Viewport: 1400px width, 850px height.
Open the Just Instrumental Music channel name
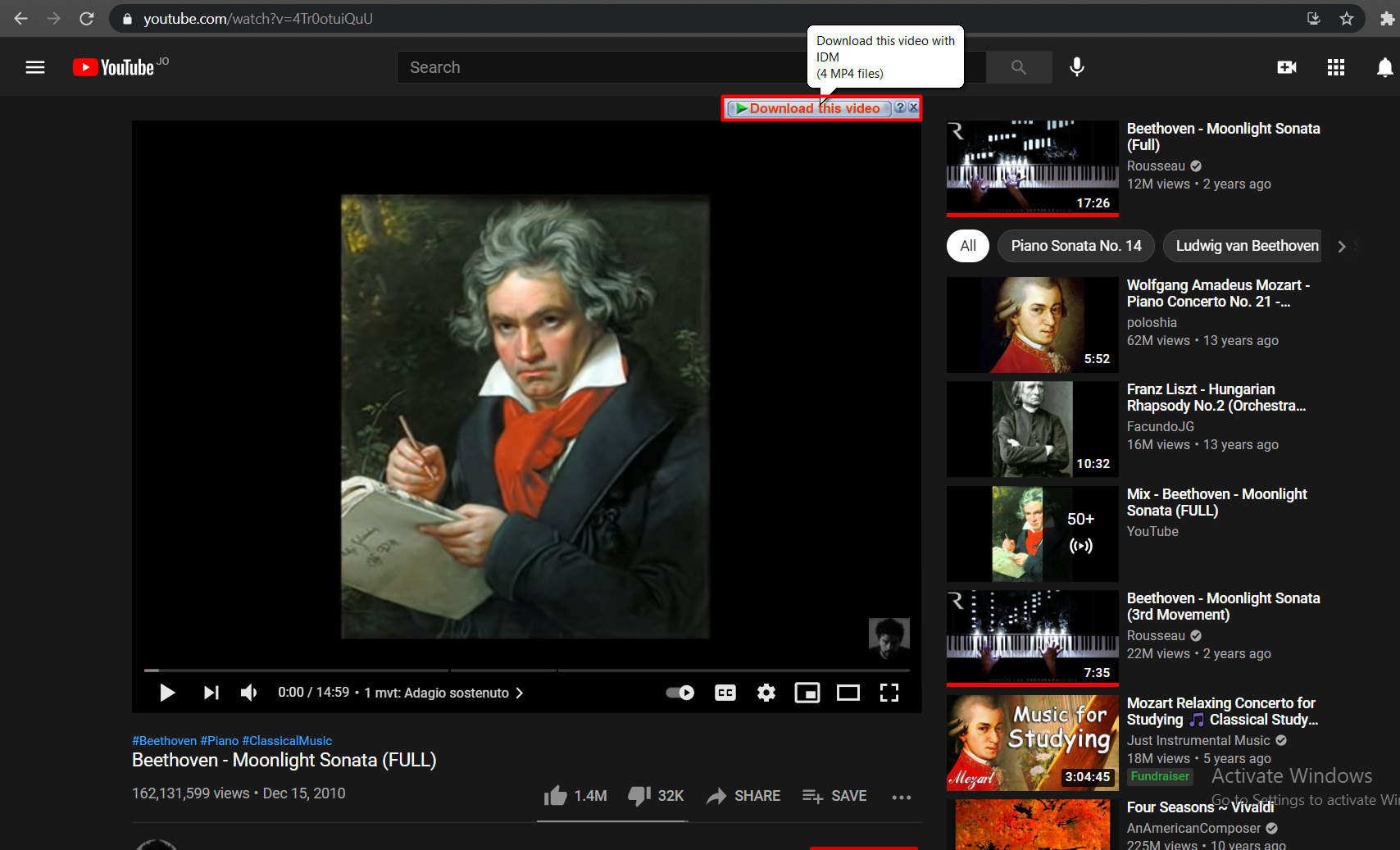pos(1198,740)
